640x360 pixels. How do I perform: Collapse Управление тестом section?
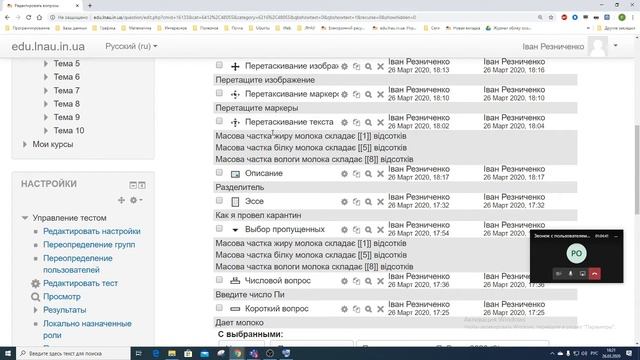(x=25, y=218)
